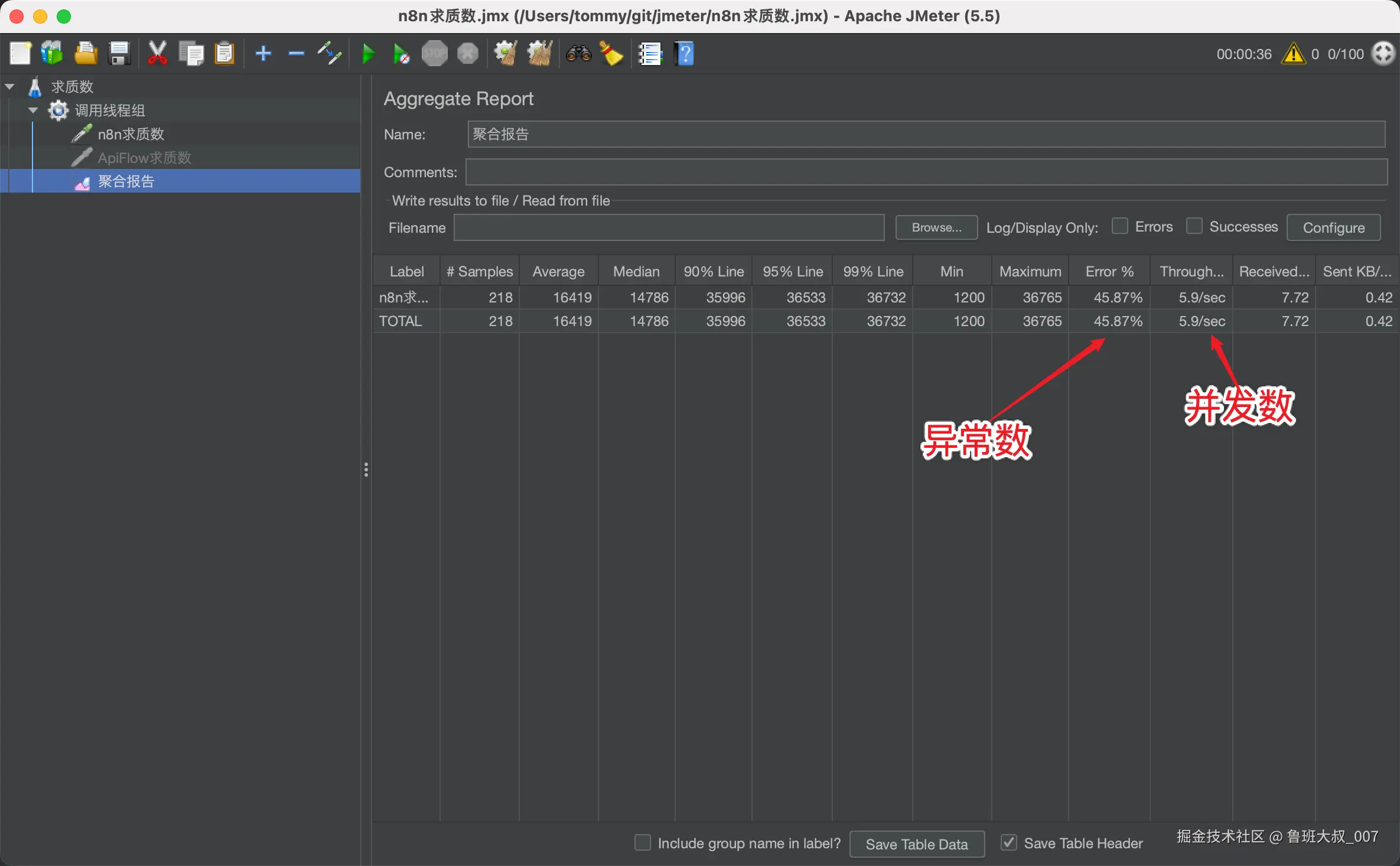Enable the Successes only checkbox
This screenshot has width=1400, height=866.
click(x=1194, y=227)
